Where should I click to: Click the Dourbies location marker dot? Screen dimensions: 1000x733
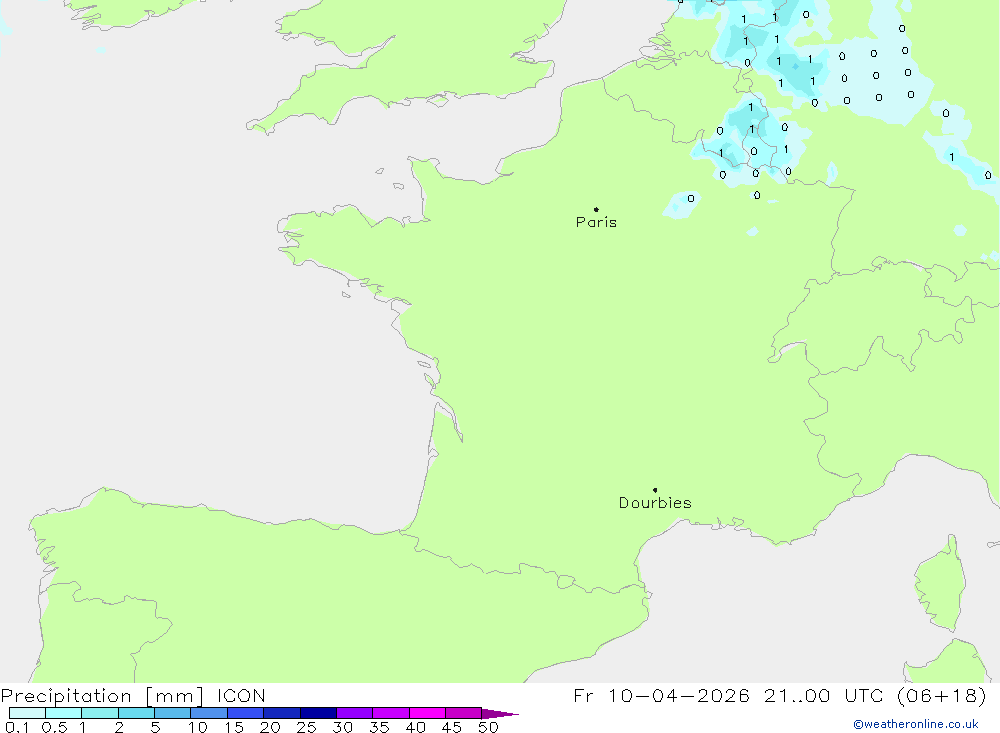[655, 490]
